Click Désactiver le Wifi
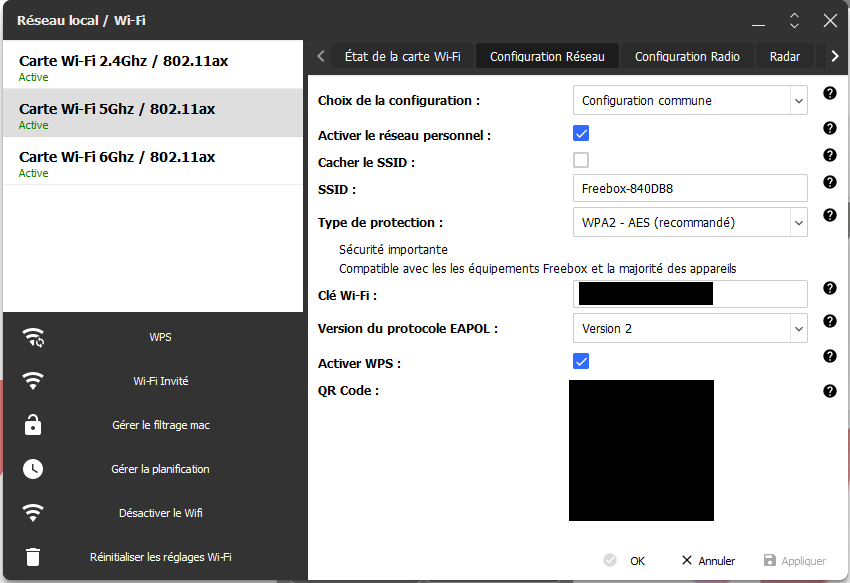Screen dimensions: 850x583 (160, 513)
